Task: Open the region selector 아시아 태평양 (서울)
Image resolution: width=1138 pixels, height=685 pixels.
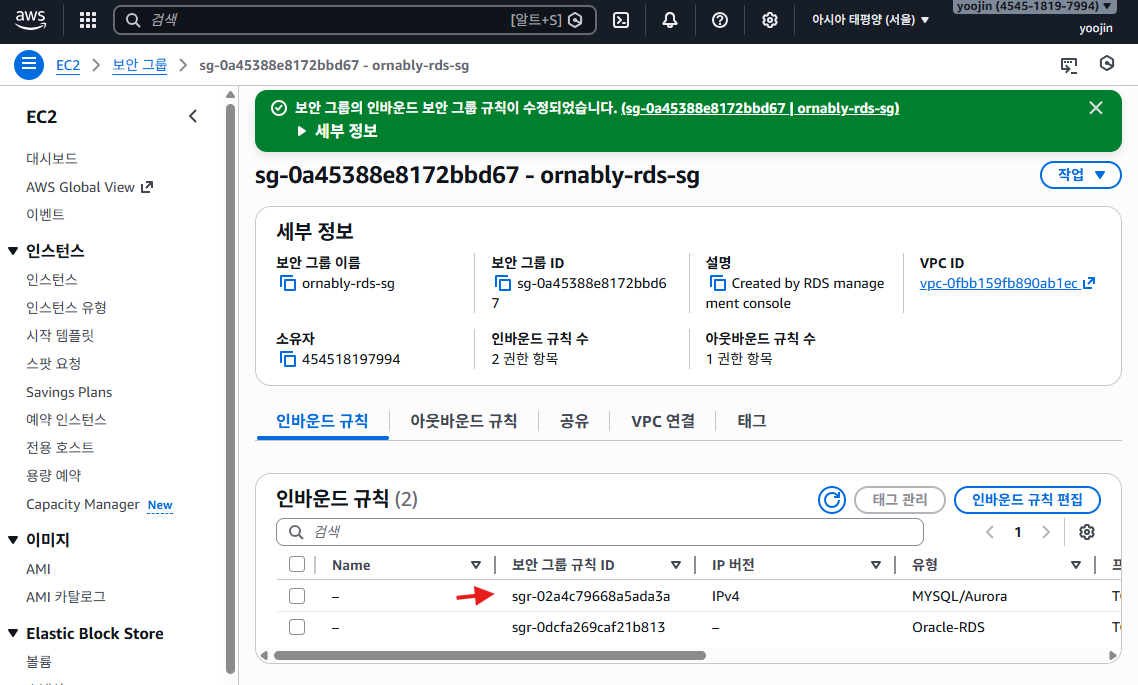Action: tap(870, 20)
